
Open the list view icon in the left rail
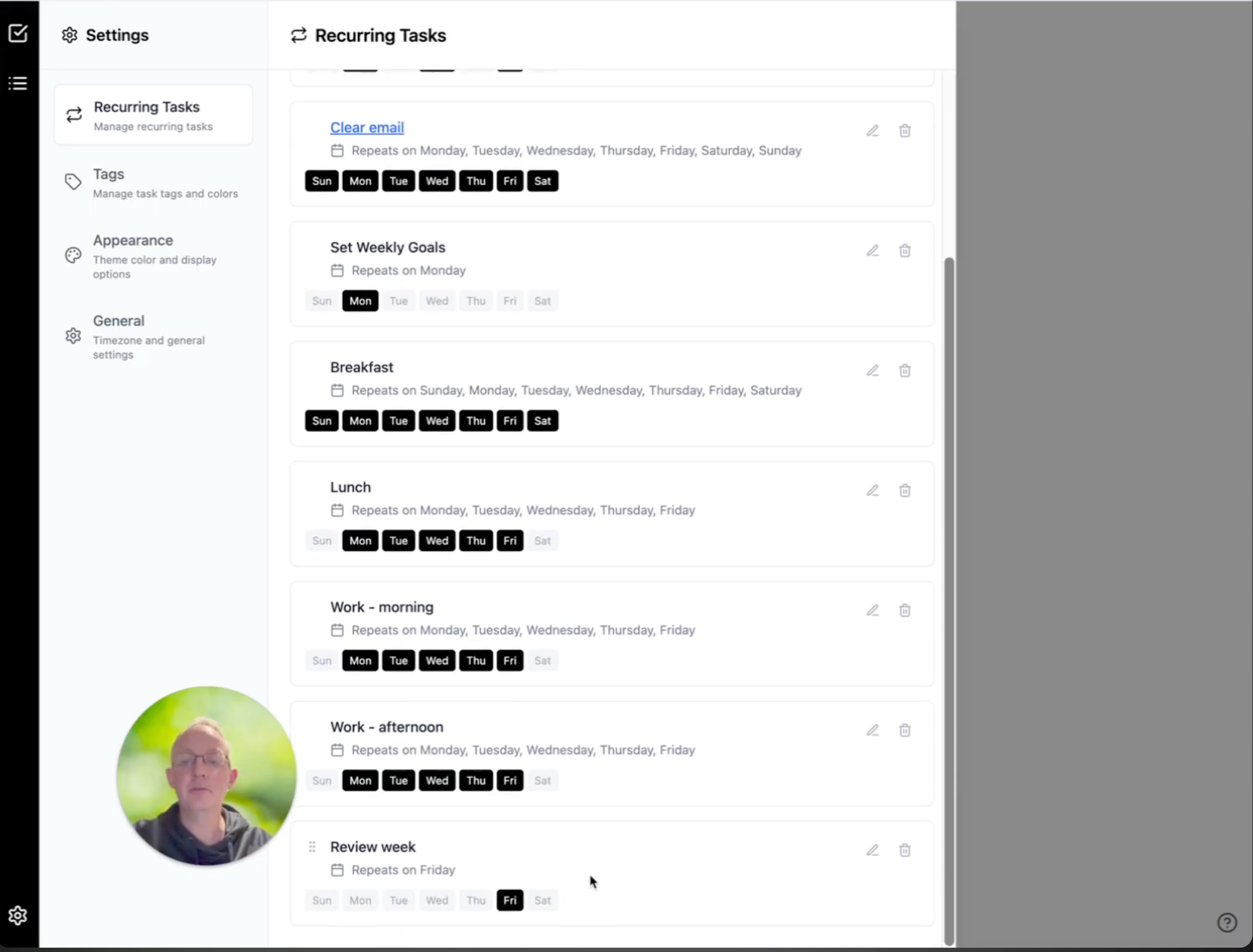click(x=18, y=83)
